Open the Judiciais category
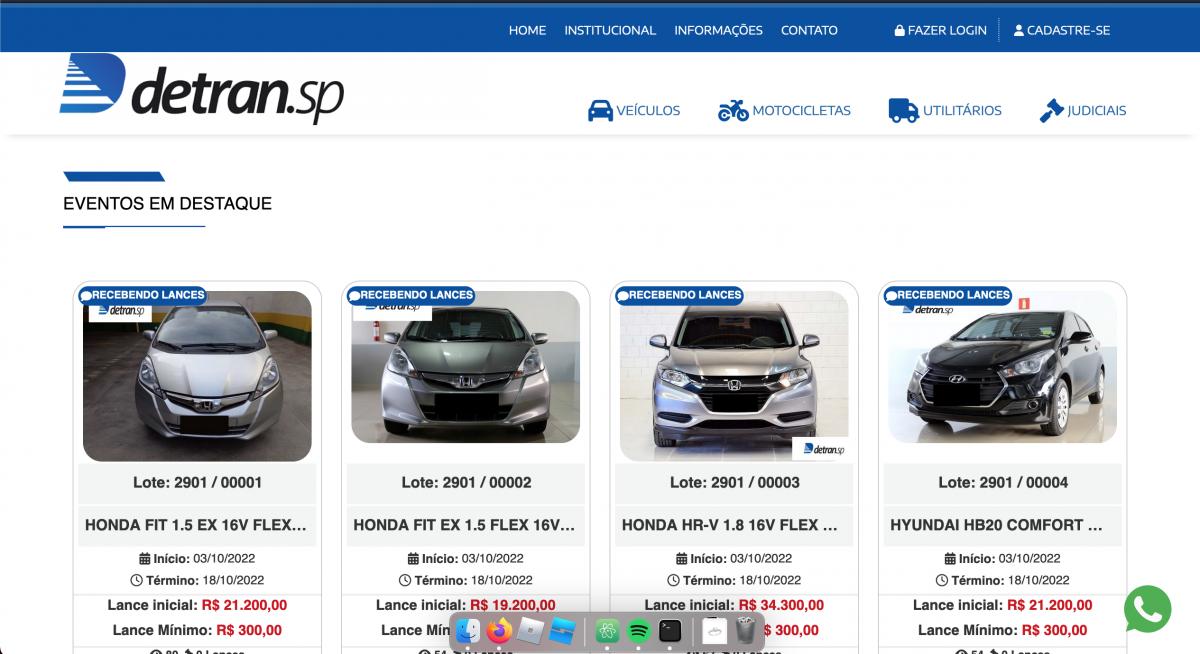 [x=1083, y=111]
